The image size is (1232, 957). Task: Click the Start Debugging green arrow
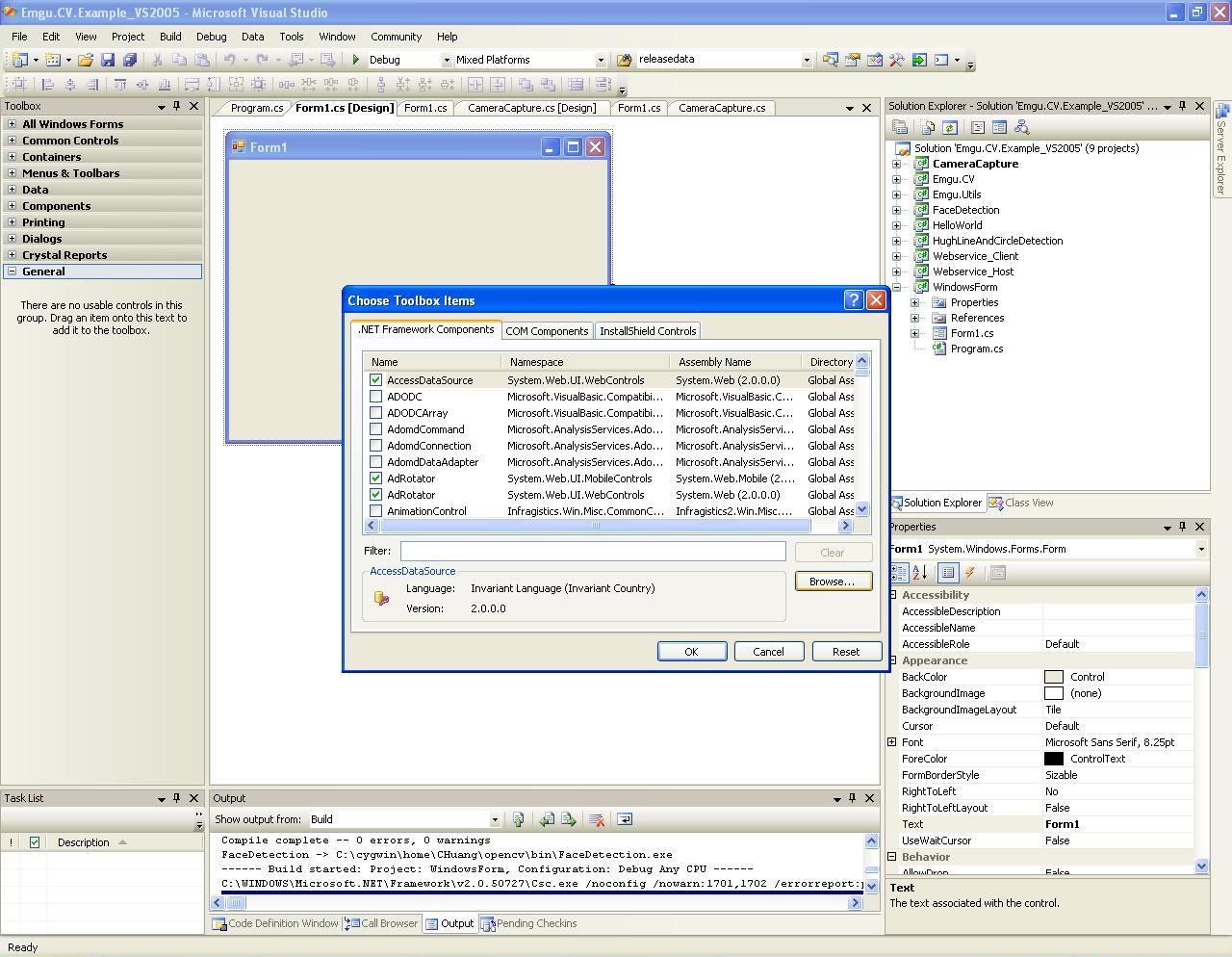pos(356,60)
